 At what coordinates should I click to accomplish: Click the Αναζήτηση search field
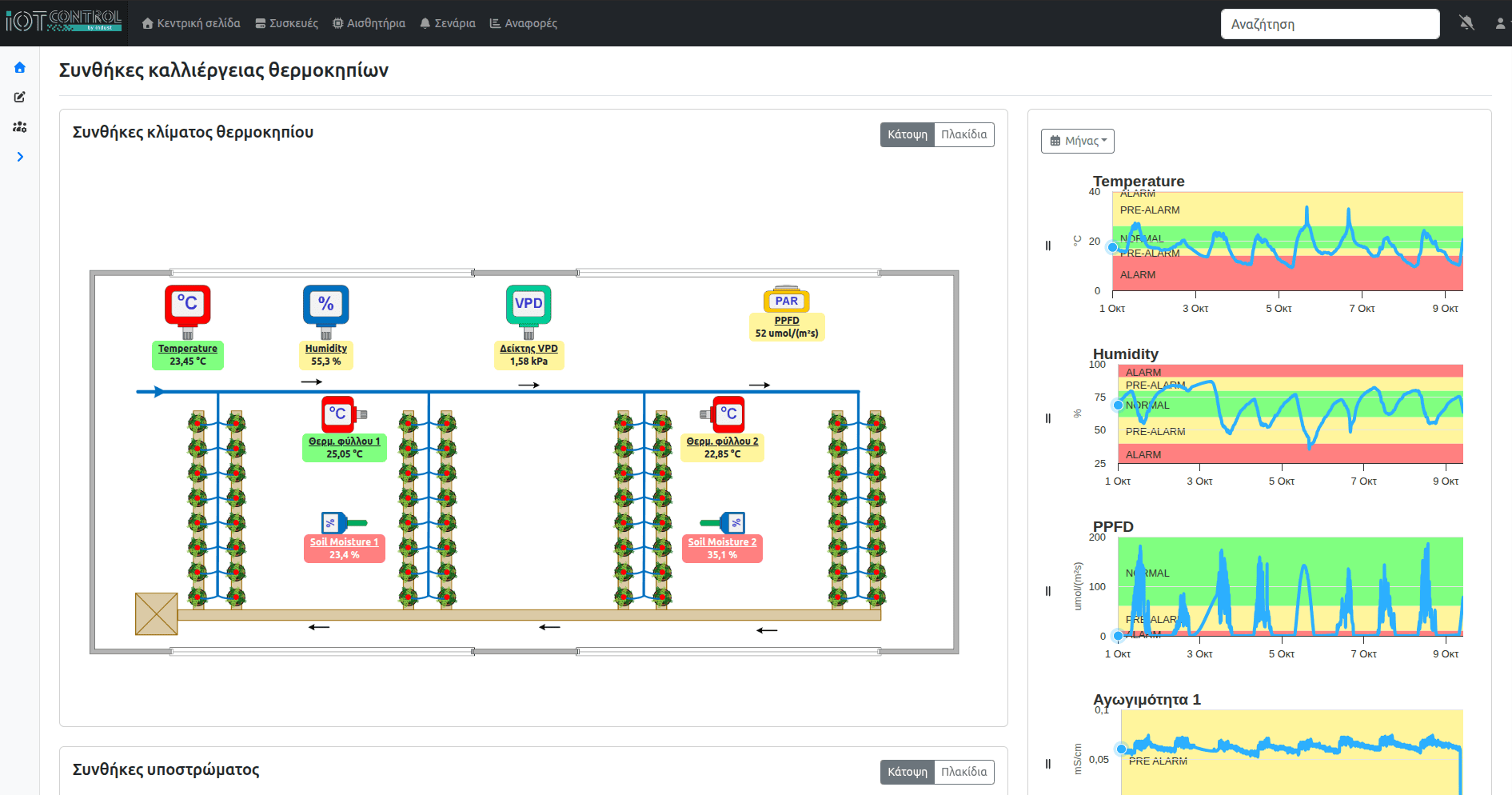[1330, 24]
